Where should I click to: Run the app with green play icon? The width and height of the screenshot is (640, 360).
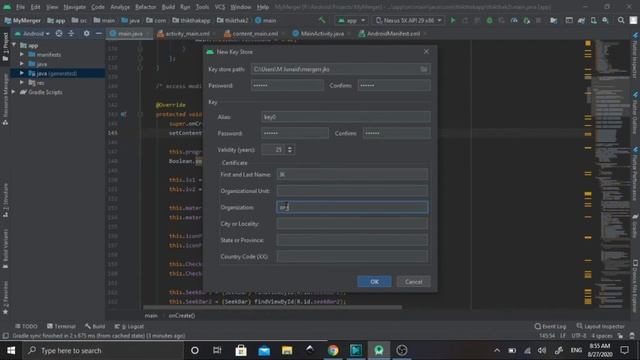pyautogui.click(x=453, y=20)
